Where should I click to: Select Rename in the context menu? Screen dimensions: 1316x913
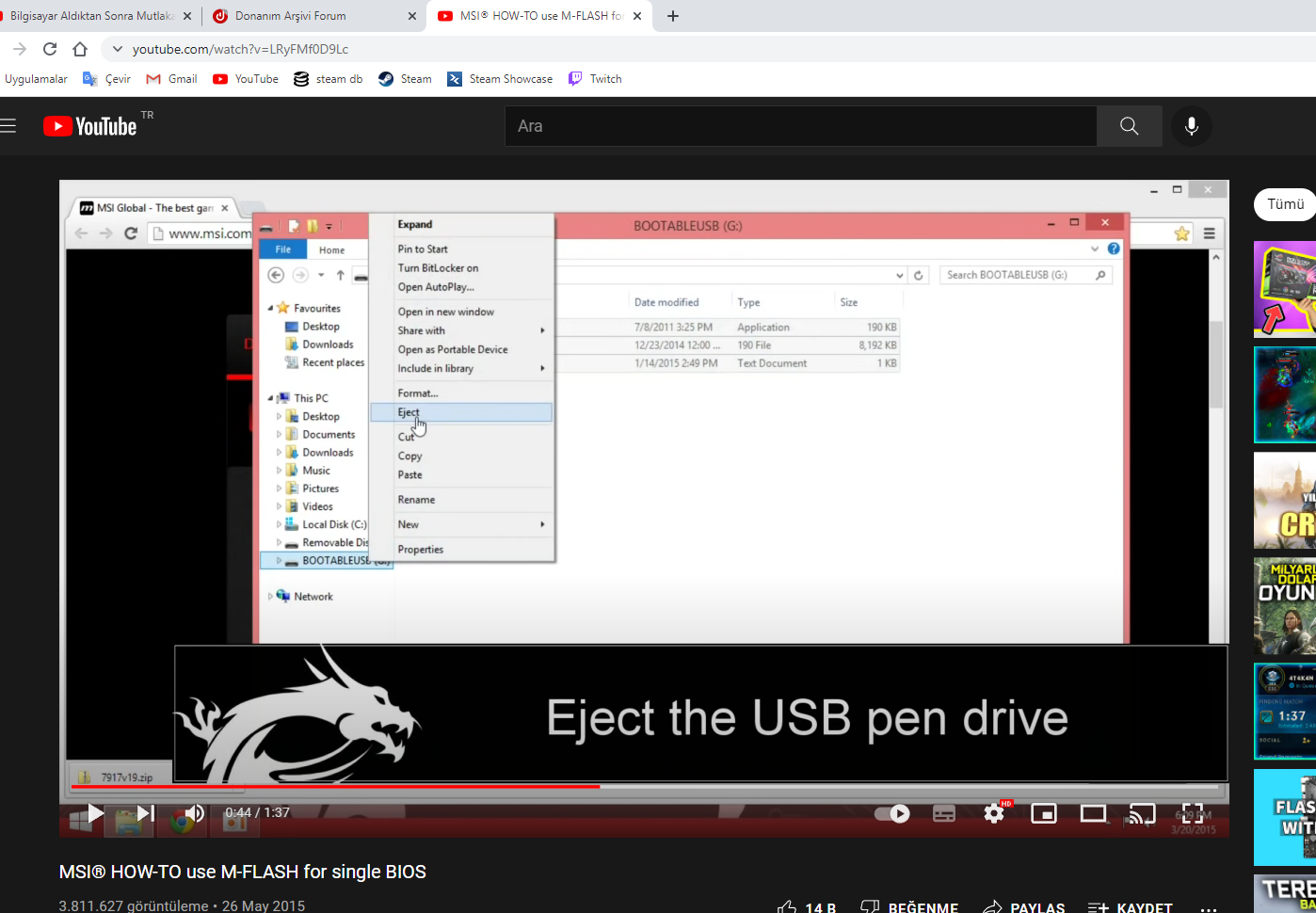(x=416, y=500)
